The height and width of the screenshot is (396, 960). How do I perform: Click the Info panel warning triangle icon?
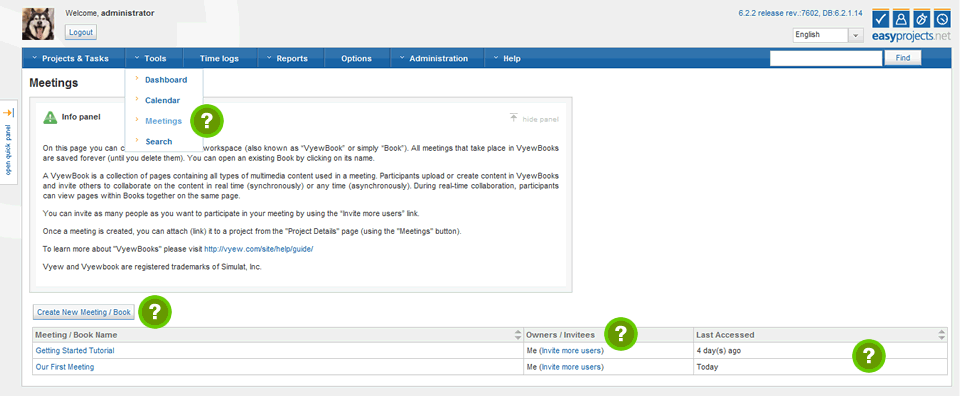[x=50, y=117]
